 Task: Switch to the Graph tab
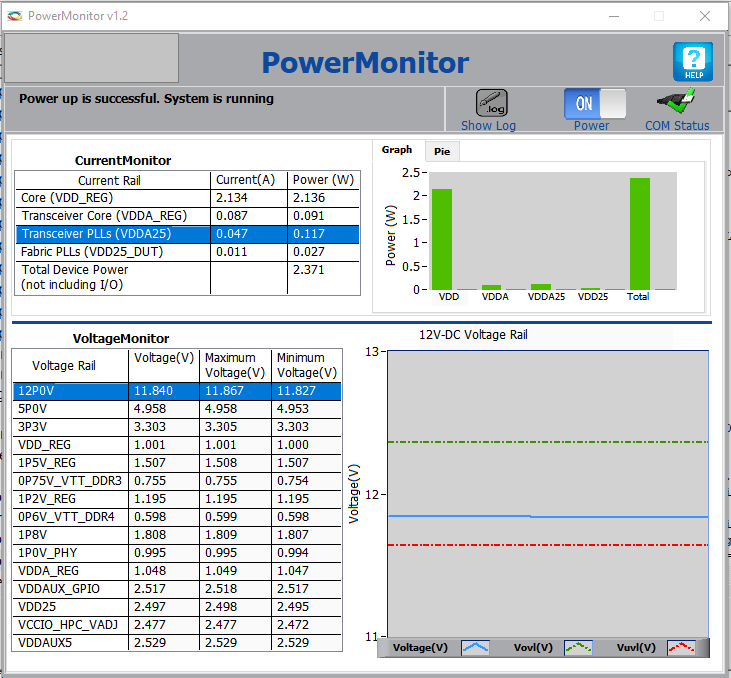[397, 150]
